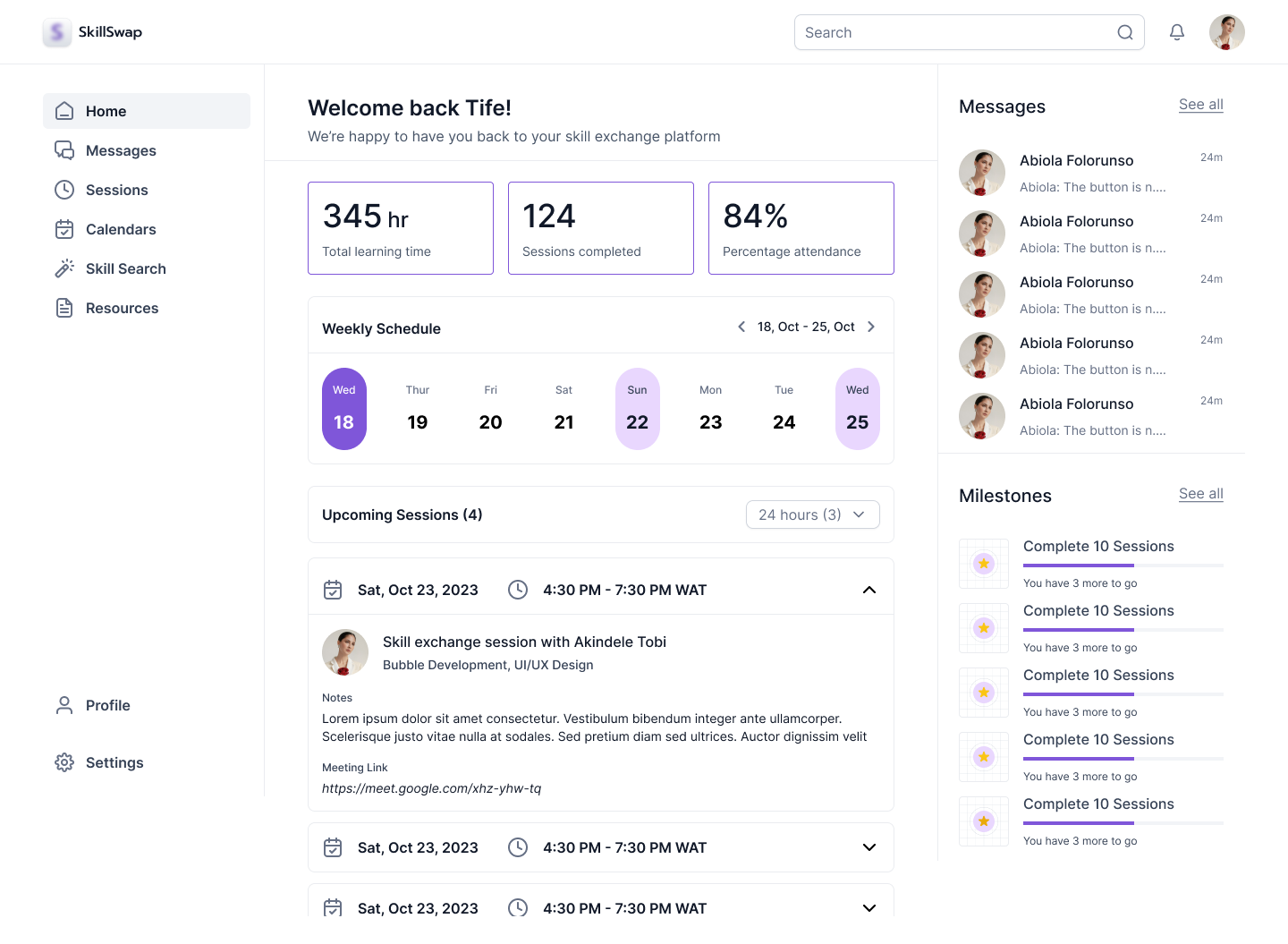This screenshot has height=944, width=1288.
Task: Select the Skill Search magic wand icon
Action: click(64, 268)
